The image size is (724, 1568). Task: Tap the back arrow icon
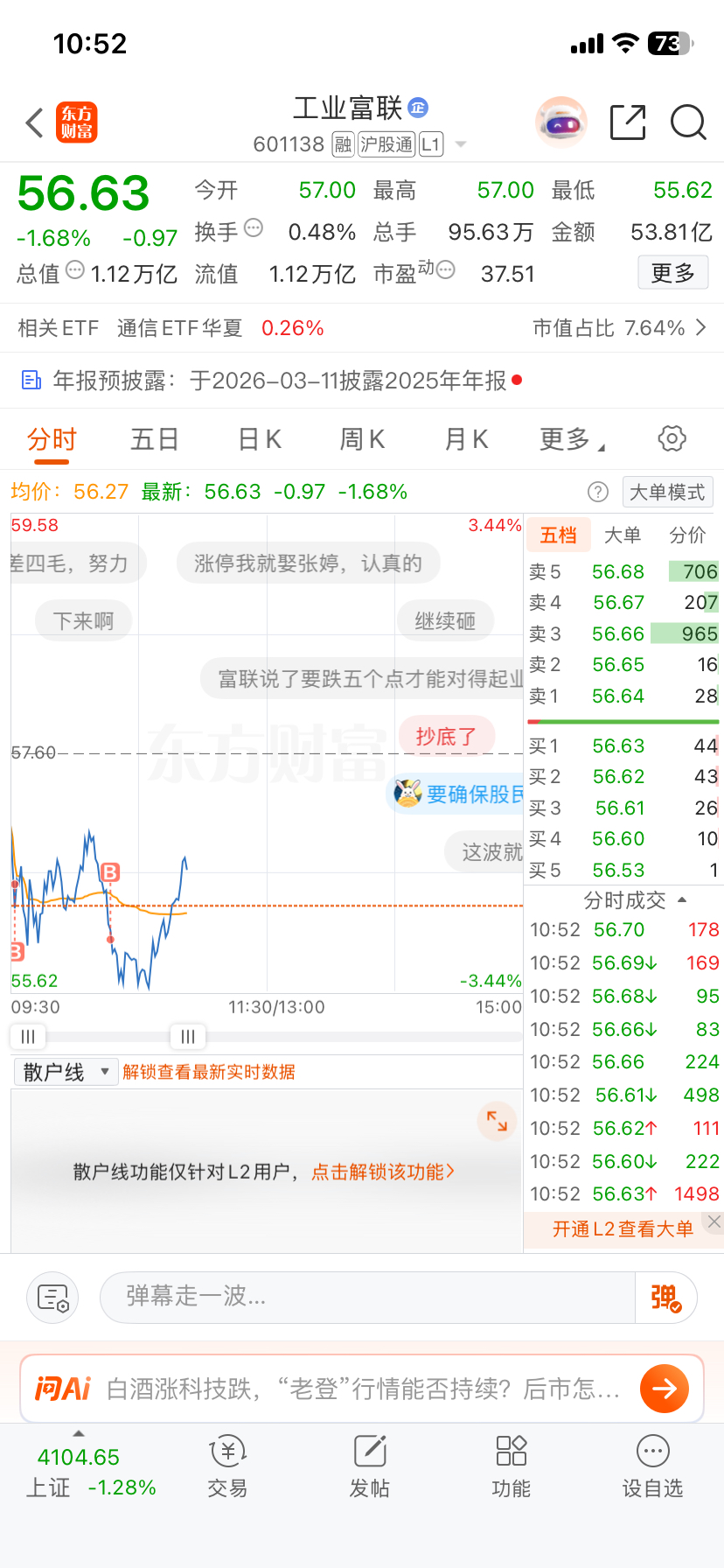pyautogui.click(x=35, y=122)
